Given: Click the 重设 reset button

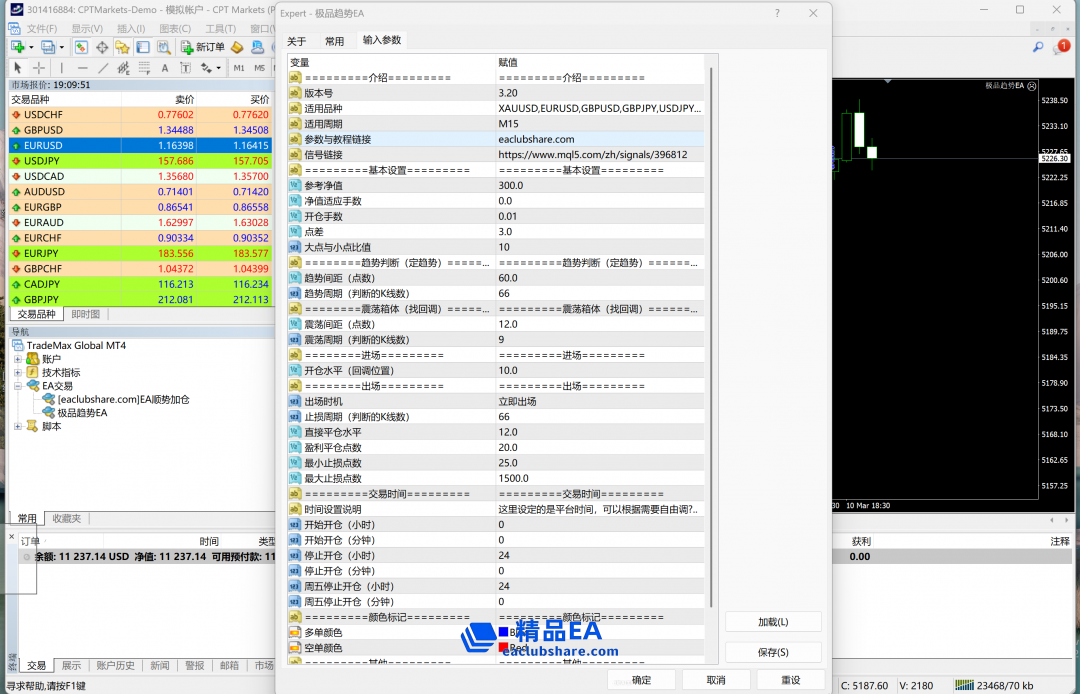Looking at the screenshot, I should 790,680.
